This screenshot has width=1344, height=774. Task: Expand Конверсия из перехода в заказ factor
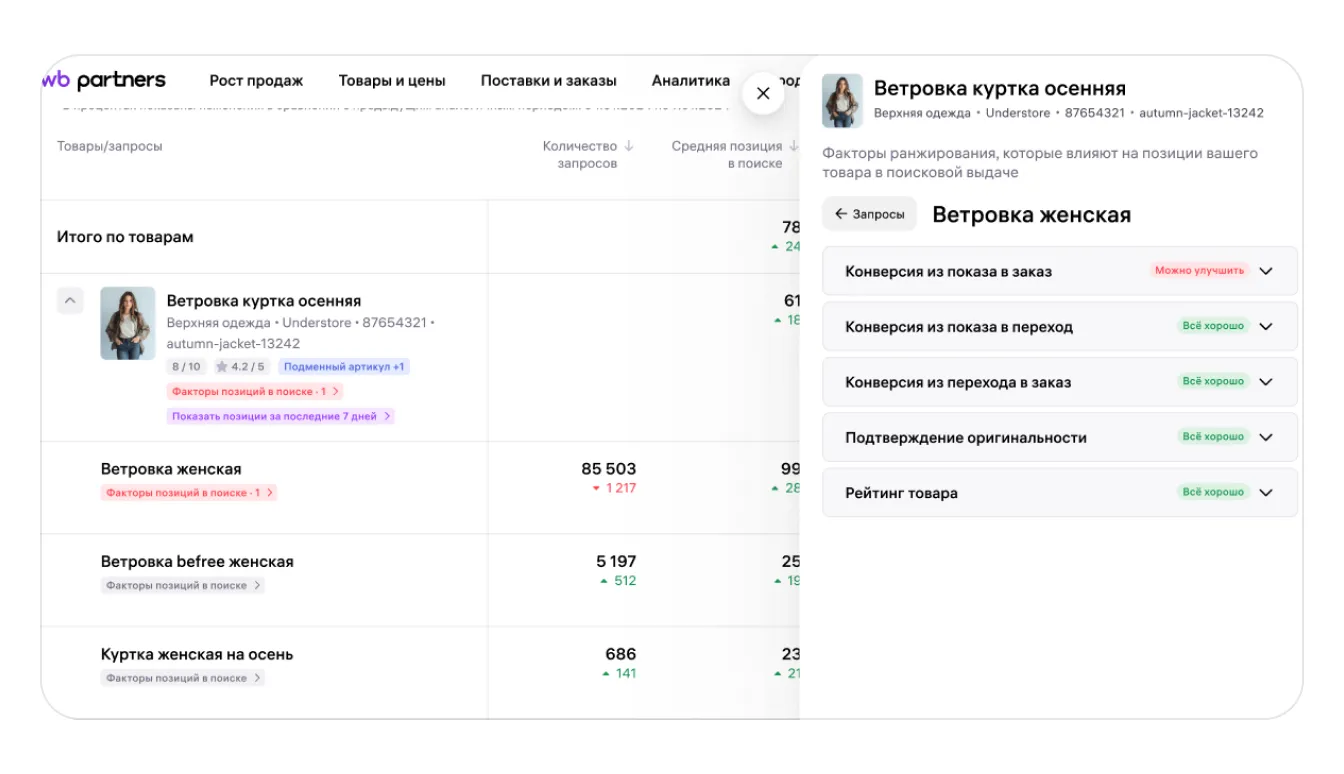pos(1266,382)
